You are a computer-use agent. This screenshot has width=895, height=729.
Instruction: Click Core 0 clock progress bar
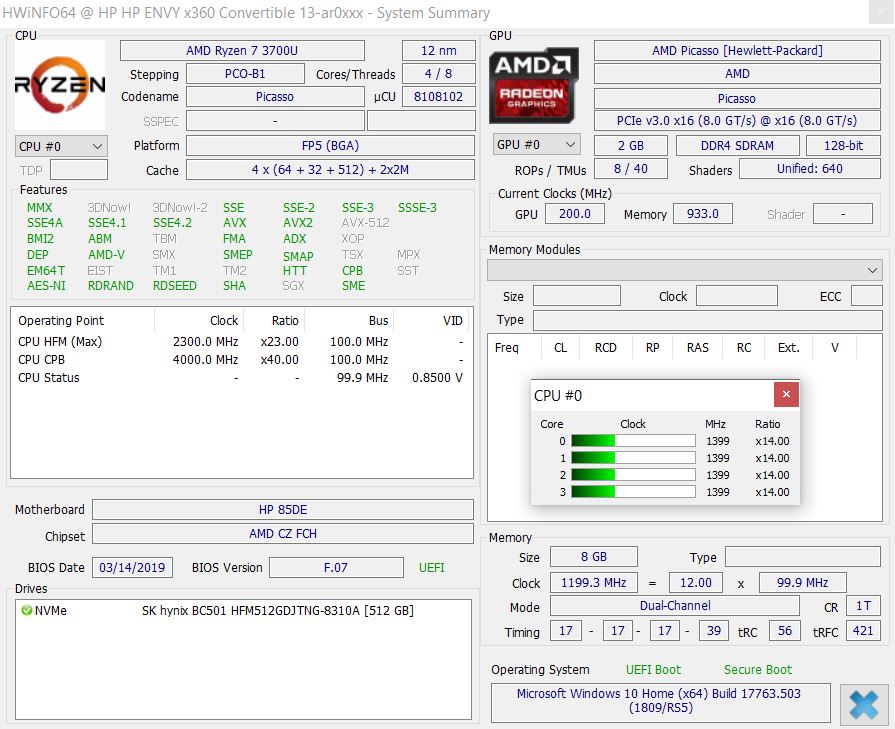coord(634,441)
